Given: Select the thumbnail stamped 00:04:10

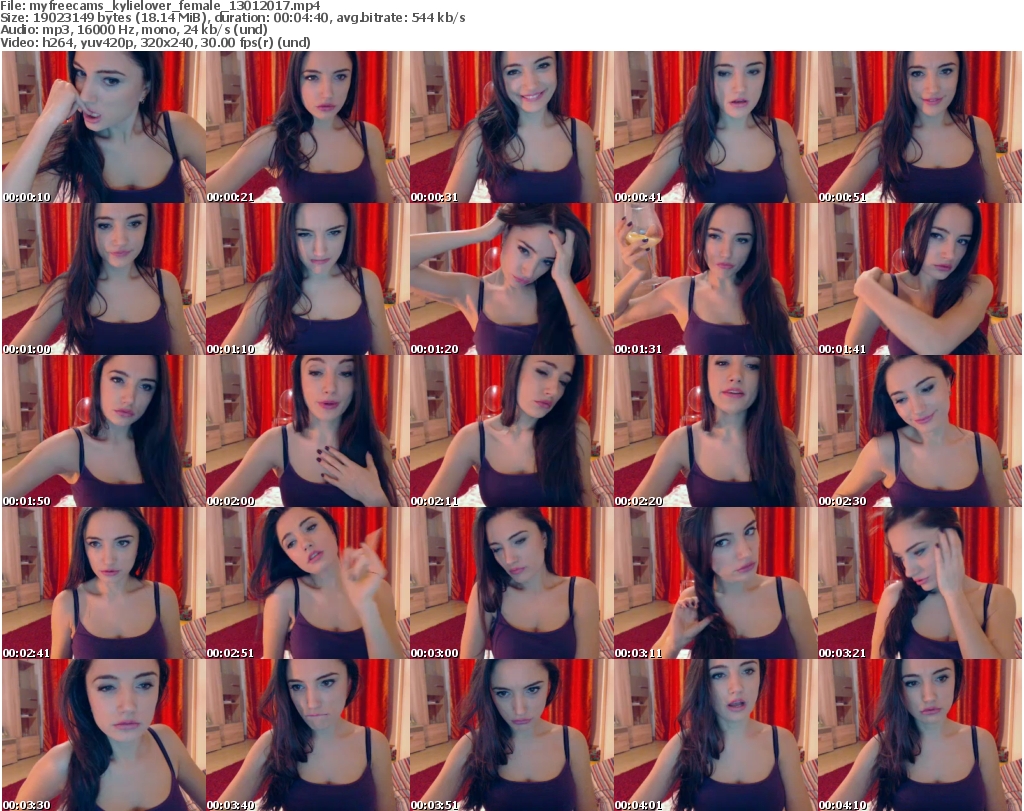Looking at the screenshot, I should tap(920, 735).
